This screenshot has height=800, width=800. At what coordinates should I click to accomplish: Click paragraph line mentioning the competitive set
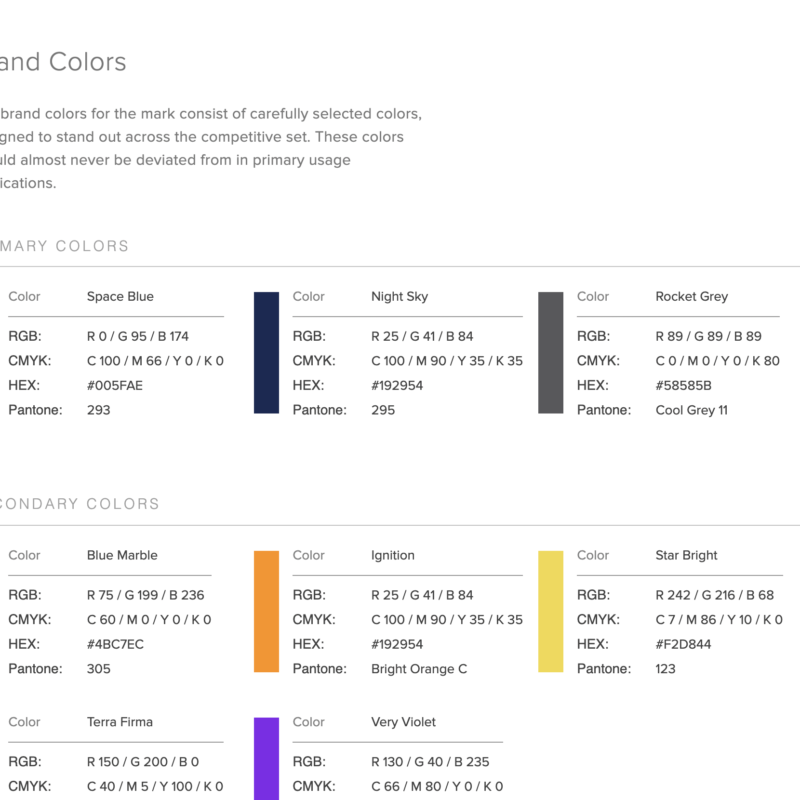(202, 137)
